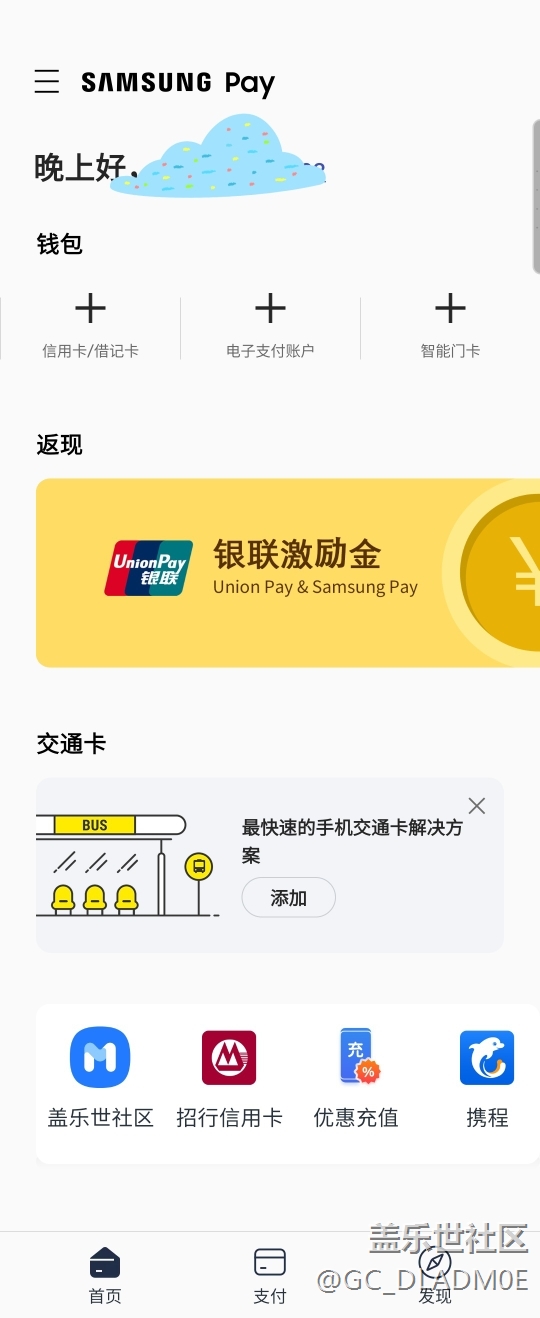
Task: Tap the SAMSUNG Pay title
Action: click(x=178, y=83)
